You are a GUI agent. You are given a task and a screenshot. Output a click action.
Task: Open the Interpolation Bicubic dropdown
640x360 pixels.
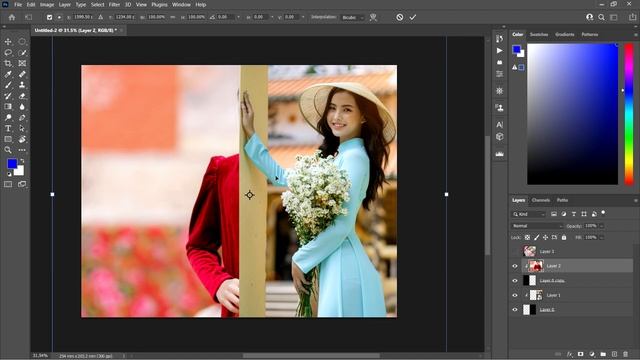(x=353, y=17)
